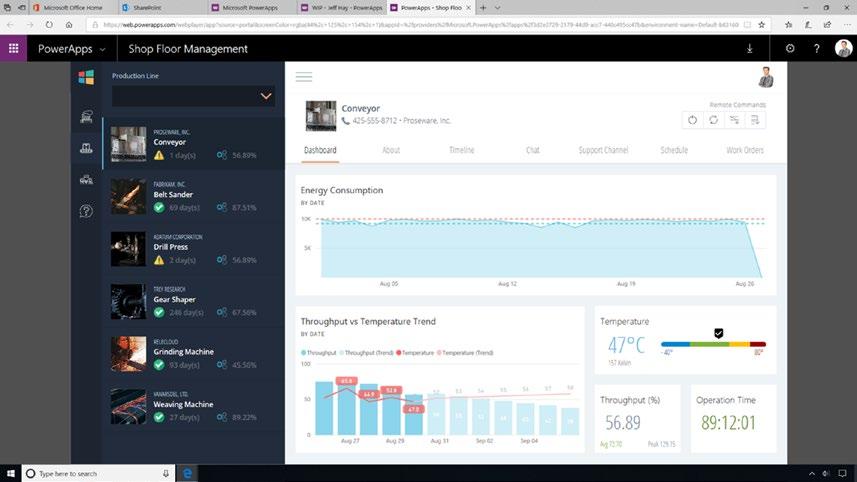Switch to the About tab
The image size is (857, 482).
[391, 150]
